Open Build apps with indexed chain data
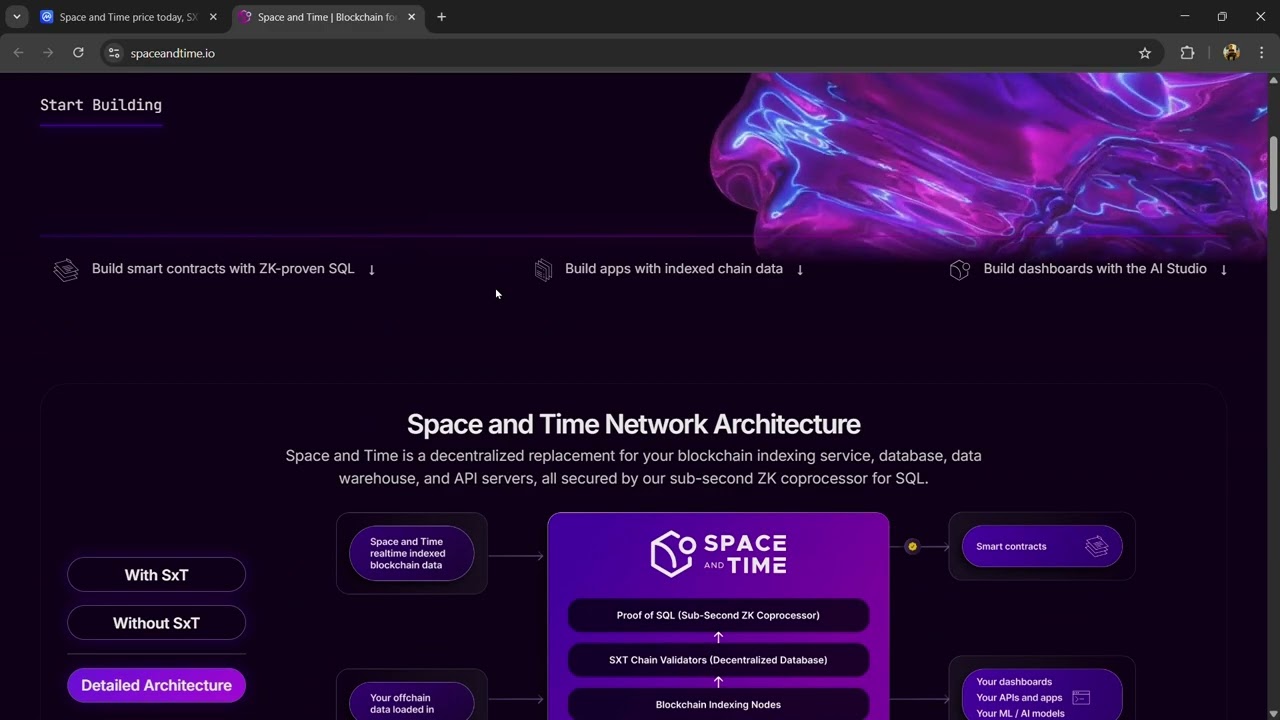The height and width of the screenshot is (720, 1280). tap(674, 269)
